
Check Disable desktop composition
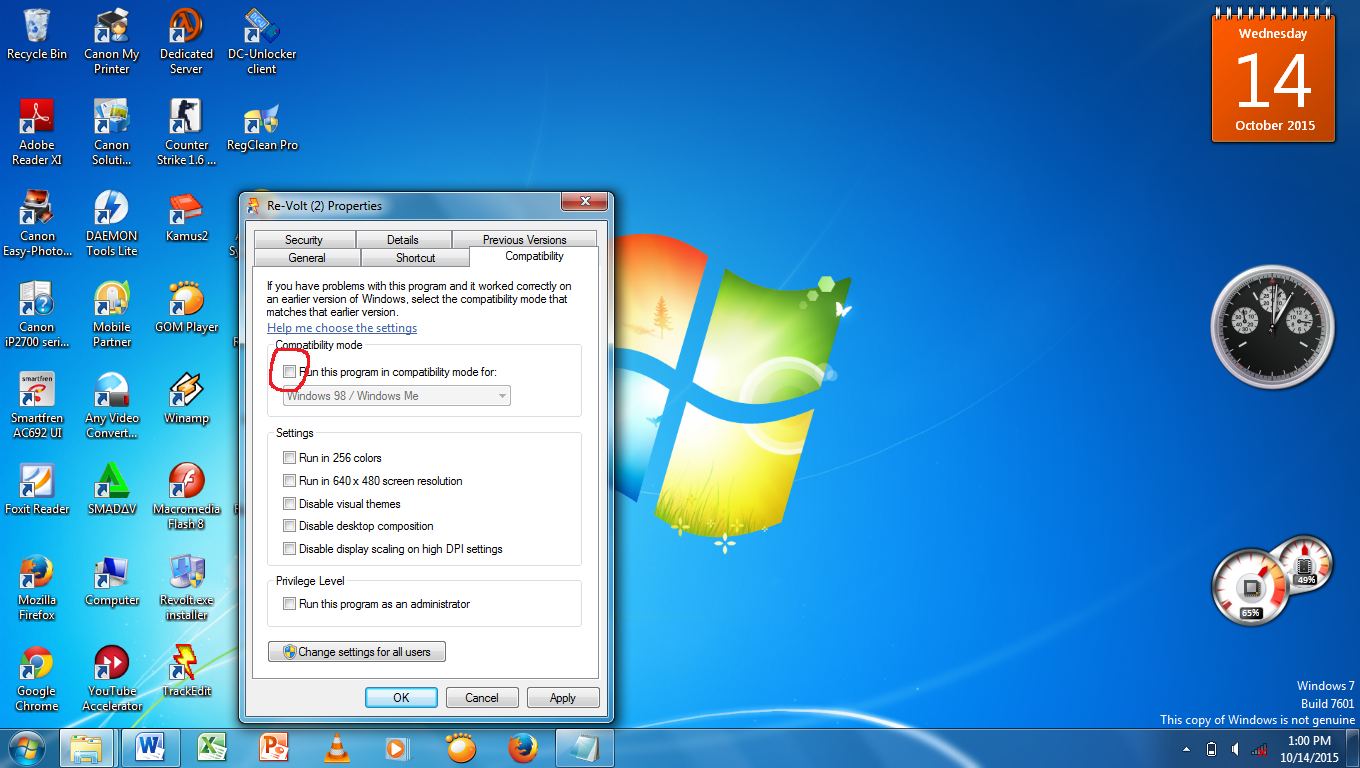coord(290,526)
